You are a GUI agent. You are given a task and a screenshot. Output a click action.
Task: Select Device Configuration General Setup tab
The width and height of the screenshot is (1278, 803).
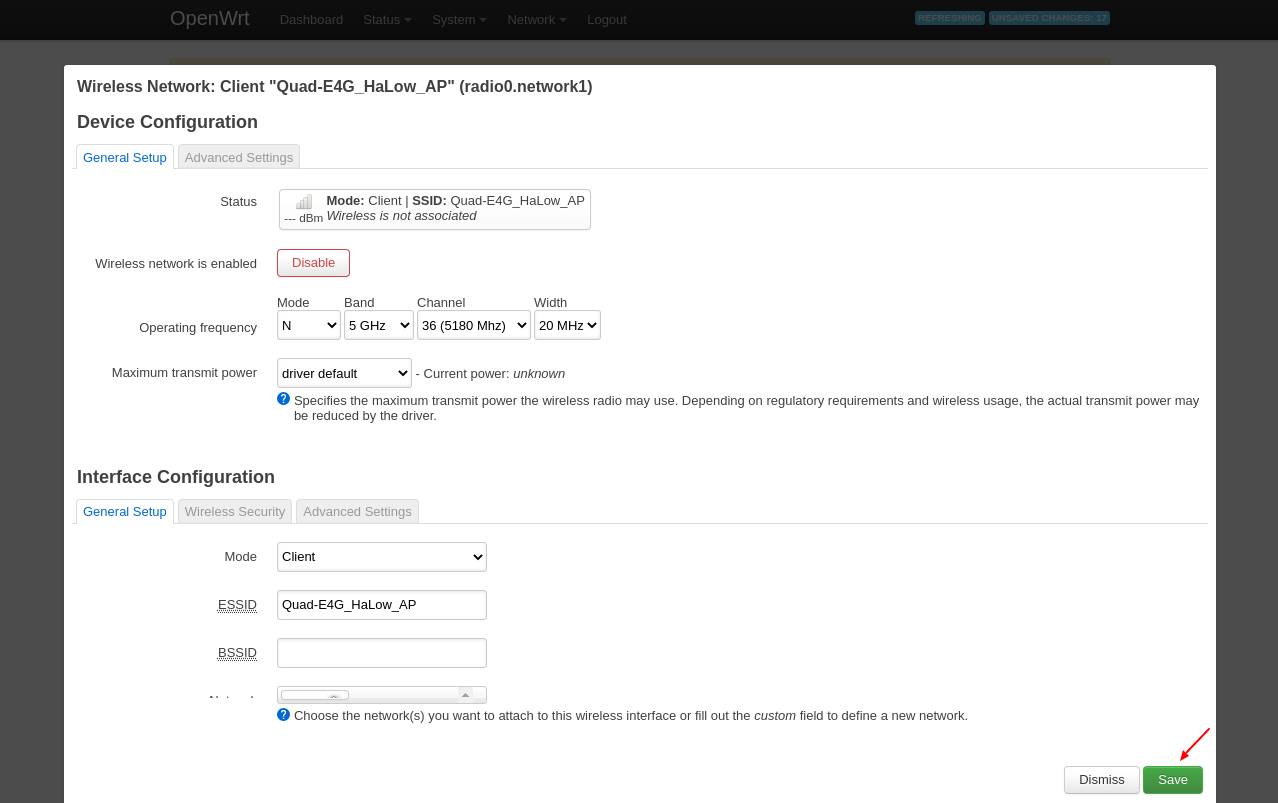pyautogui.click(x=125, y=157)
